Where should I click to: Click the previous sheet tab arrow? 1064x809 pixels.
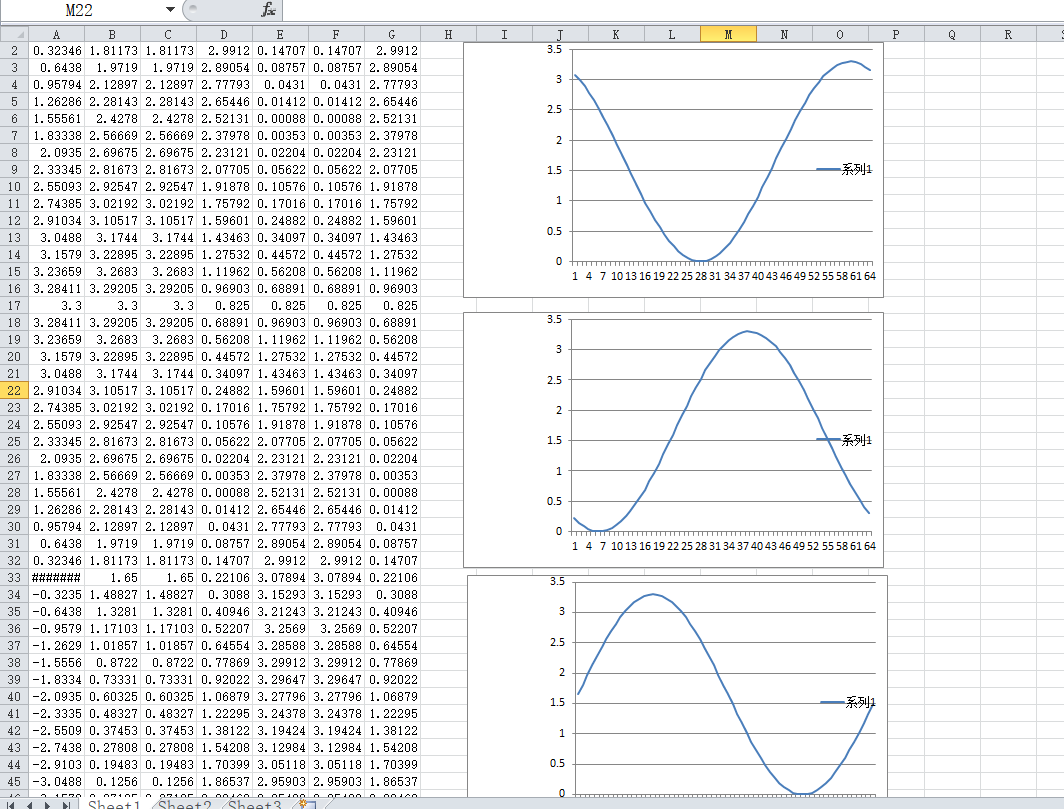tap(30, 805)
